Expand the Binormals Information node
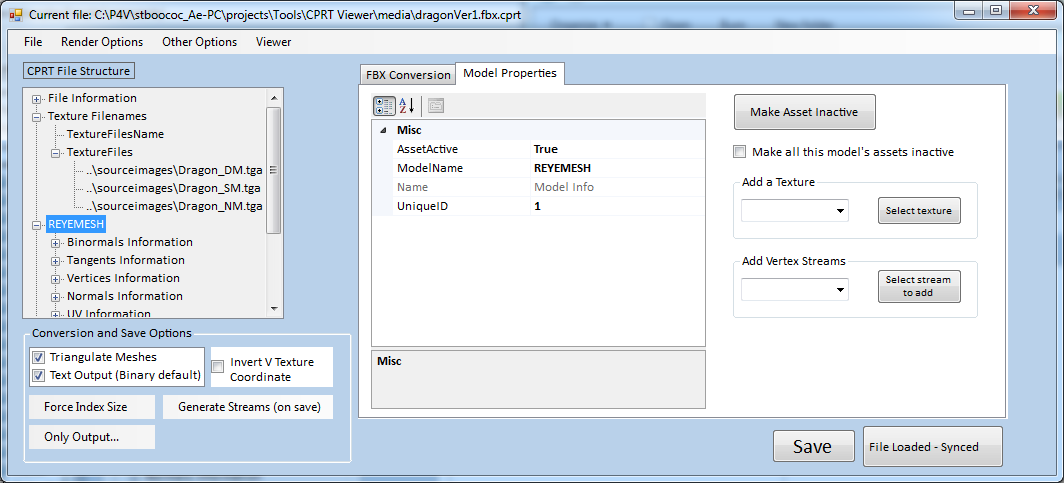 click(56, 243)
